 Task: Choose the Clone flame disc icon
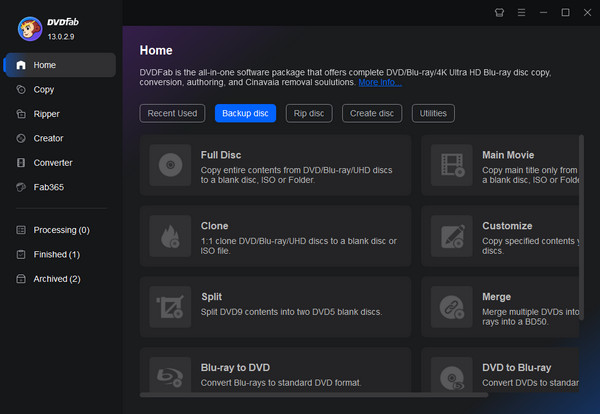(170, 236)
